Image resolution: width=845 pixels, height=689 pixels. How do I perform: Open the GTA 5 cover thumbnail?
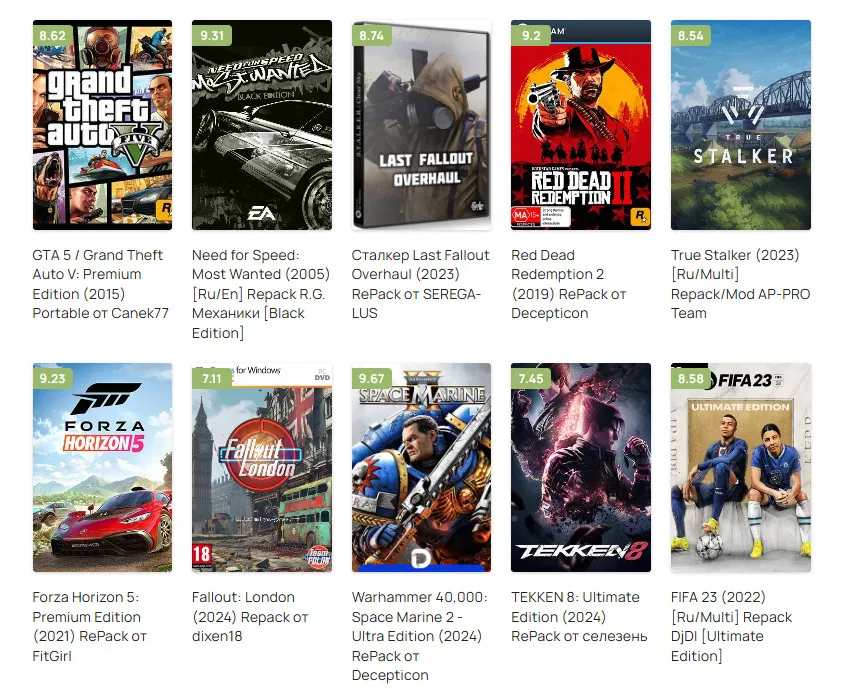pyautogui.click(x=102, y=125)
